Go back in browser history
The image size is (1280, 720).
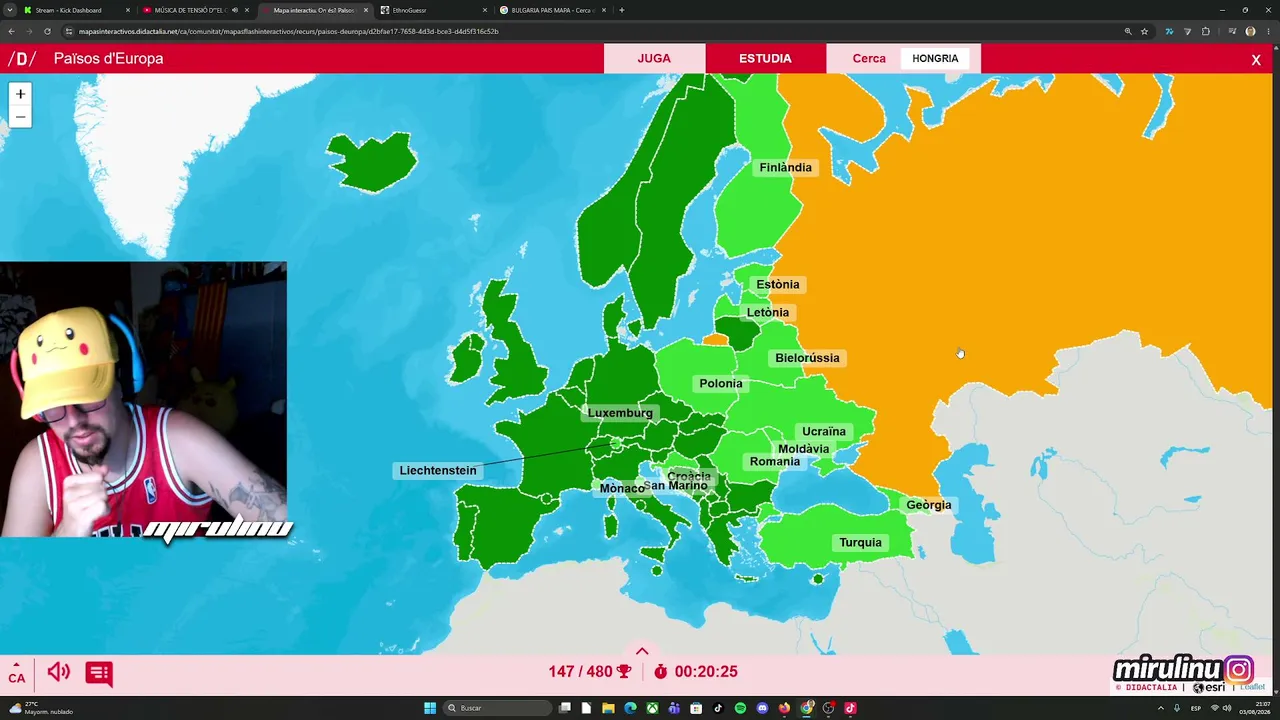click(x=12, y=31)
